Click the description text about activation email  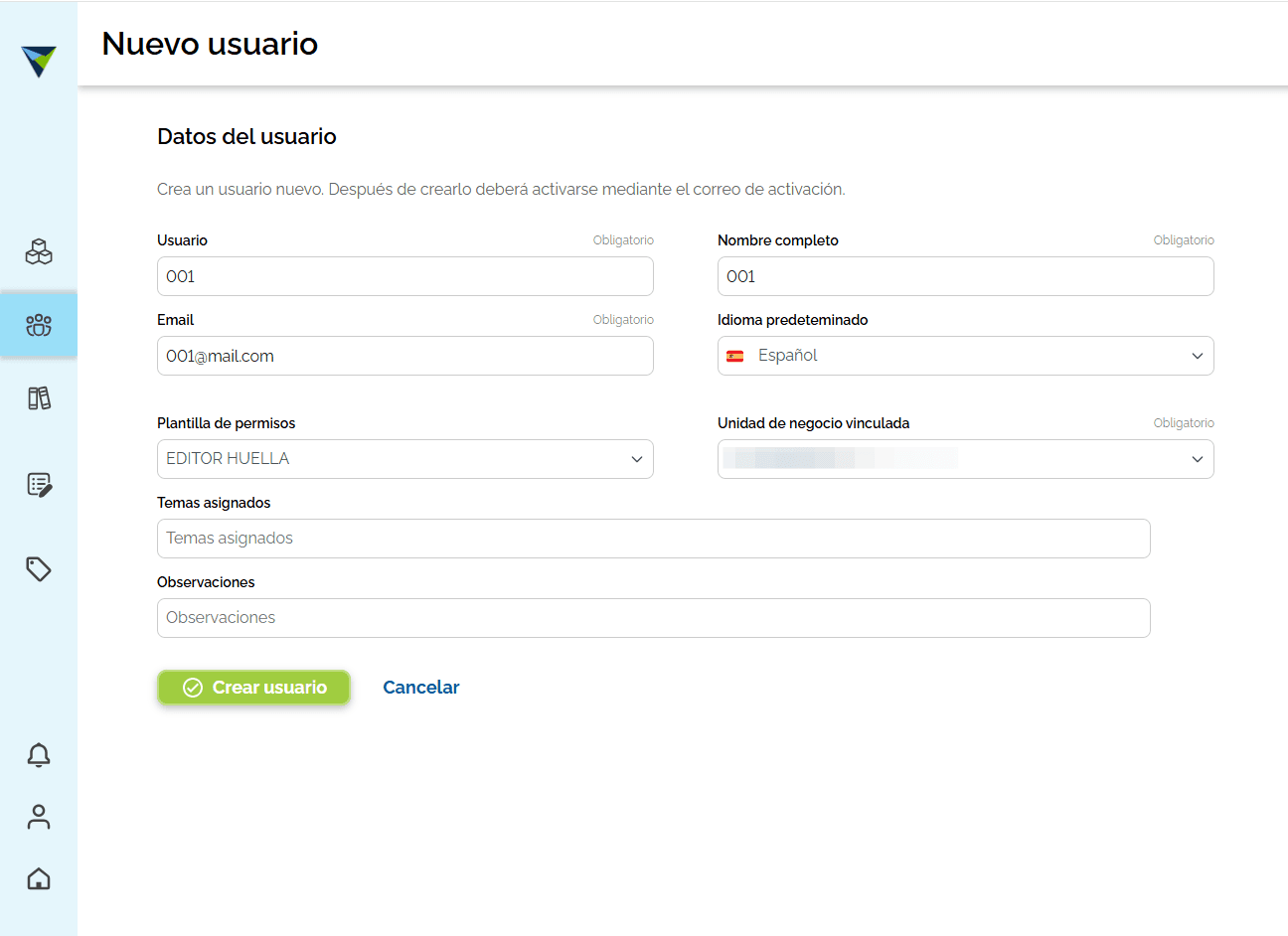pyautogui.click(x=501, y=189)
